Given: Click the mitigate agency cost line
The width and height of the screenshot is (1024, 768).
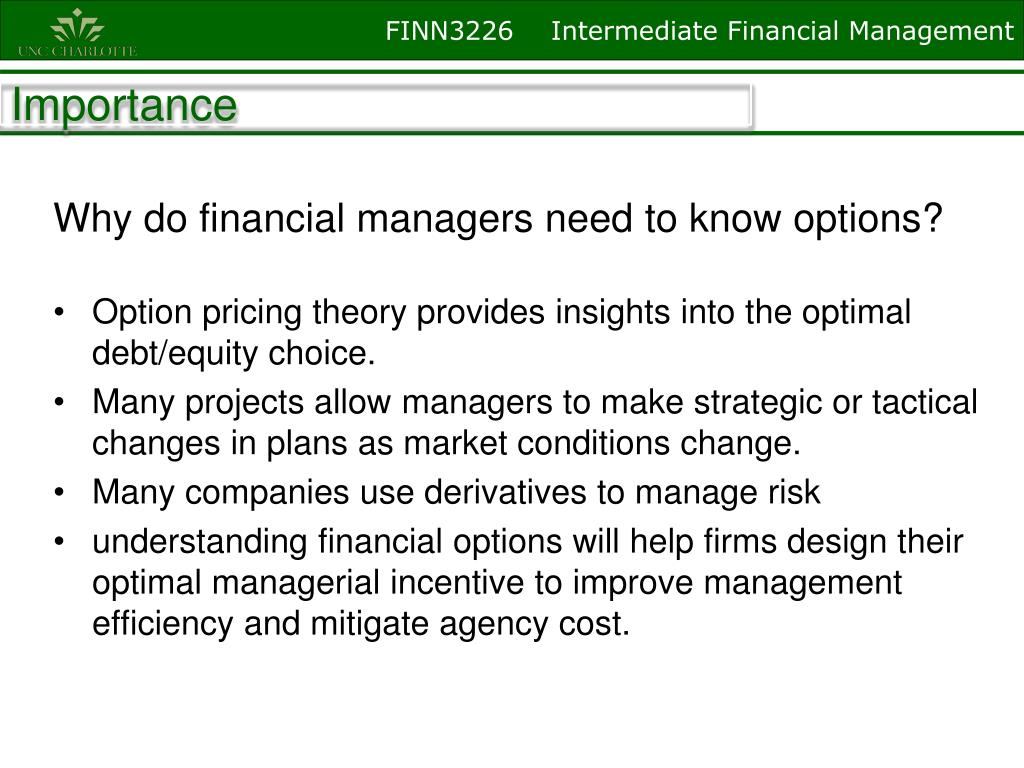Looking at the screenshot, I should pyautogui.click(x=361, y=624).
